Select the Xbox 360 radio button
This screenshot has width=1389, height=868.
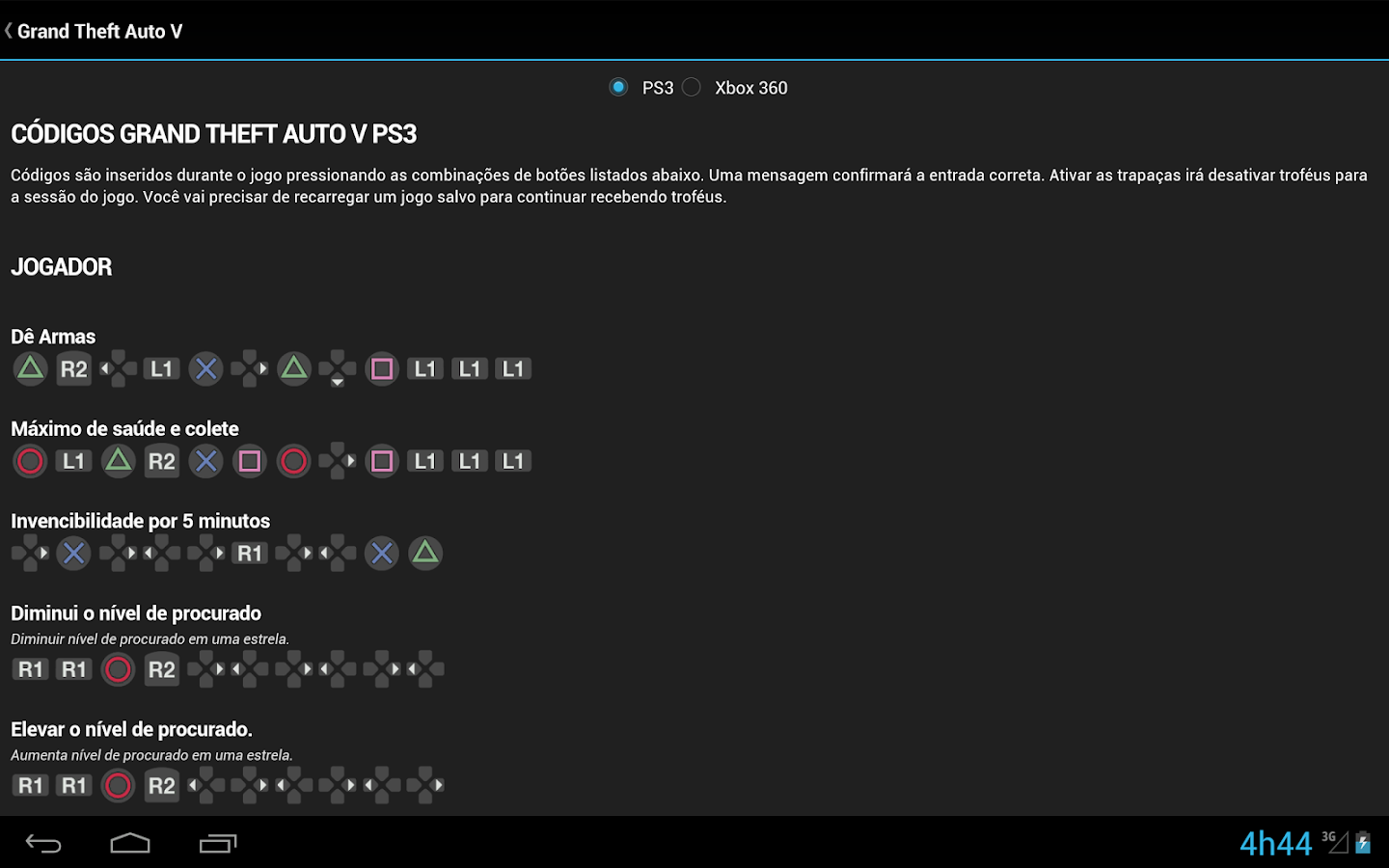692,88
